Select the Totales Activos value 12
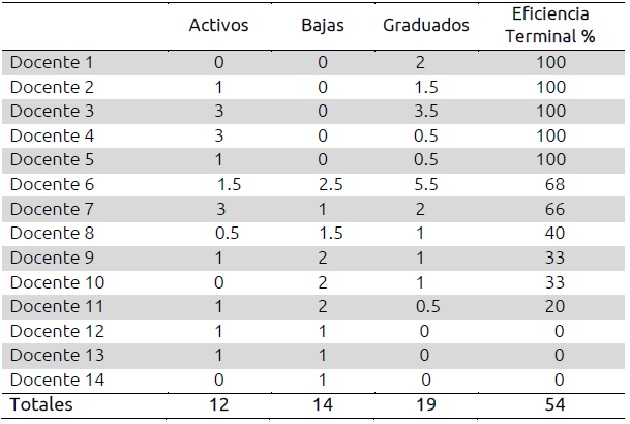 [218, 405]
